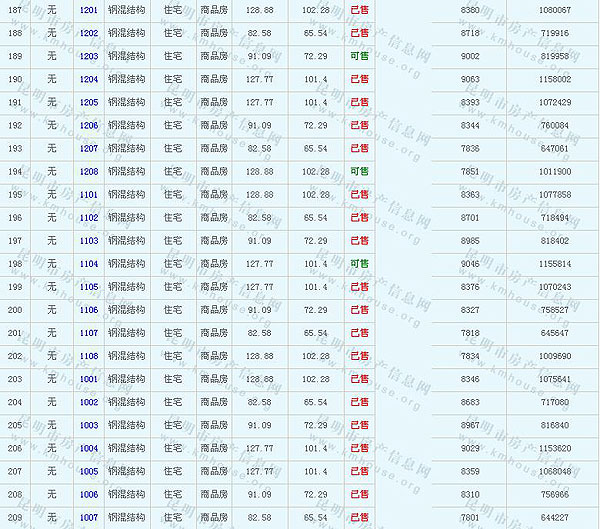Open room 1101 details link
600x529 pixels.
point(89,195)
